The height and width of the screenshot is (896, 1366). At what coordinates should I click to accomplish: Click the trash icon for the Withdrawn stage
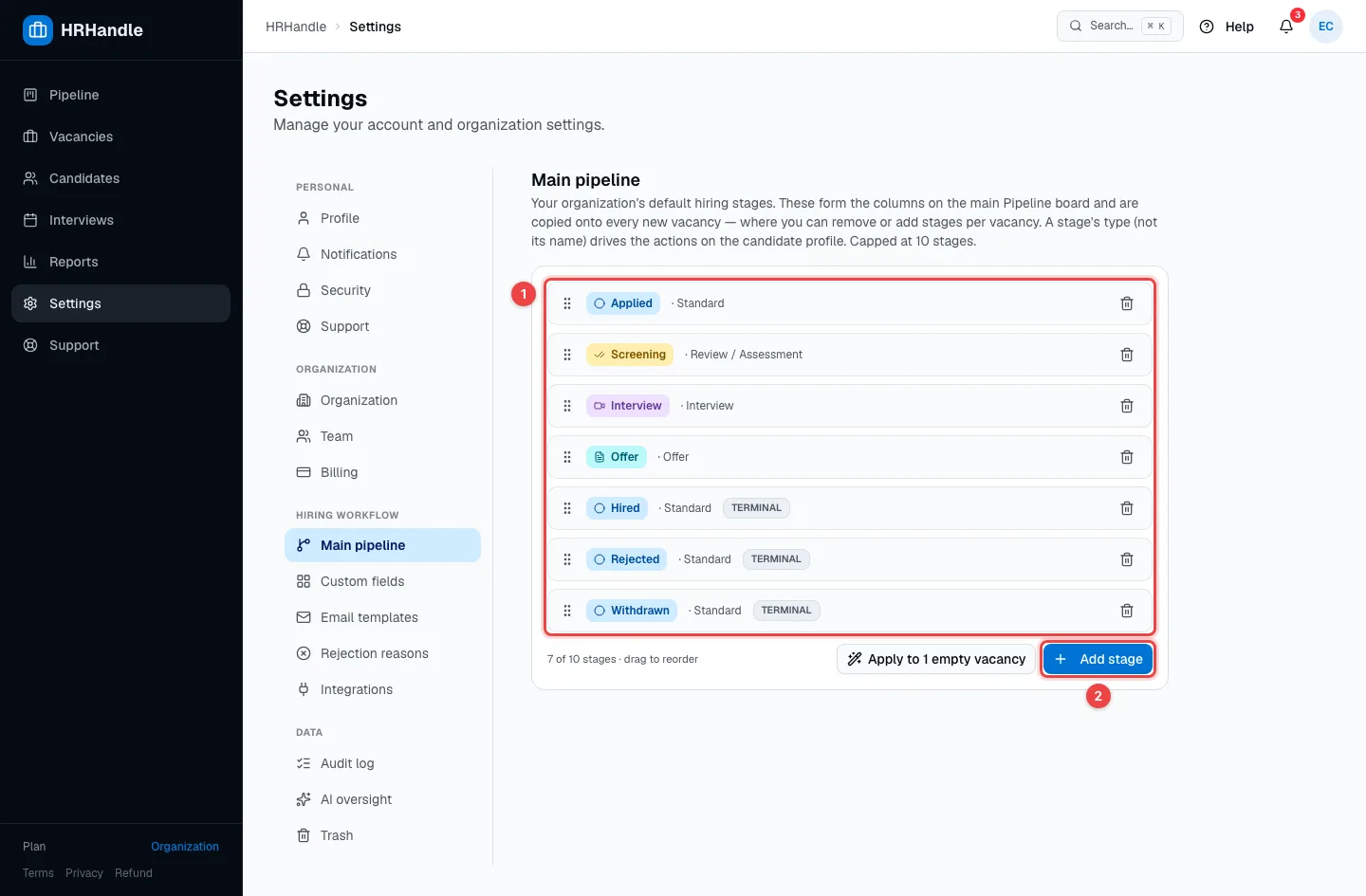(1127, 611)
